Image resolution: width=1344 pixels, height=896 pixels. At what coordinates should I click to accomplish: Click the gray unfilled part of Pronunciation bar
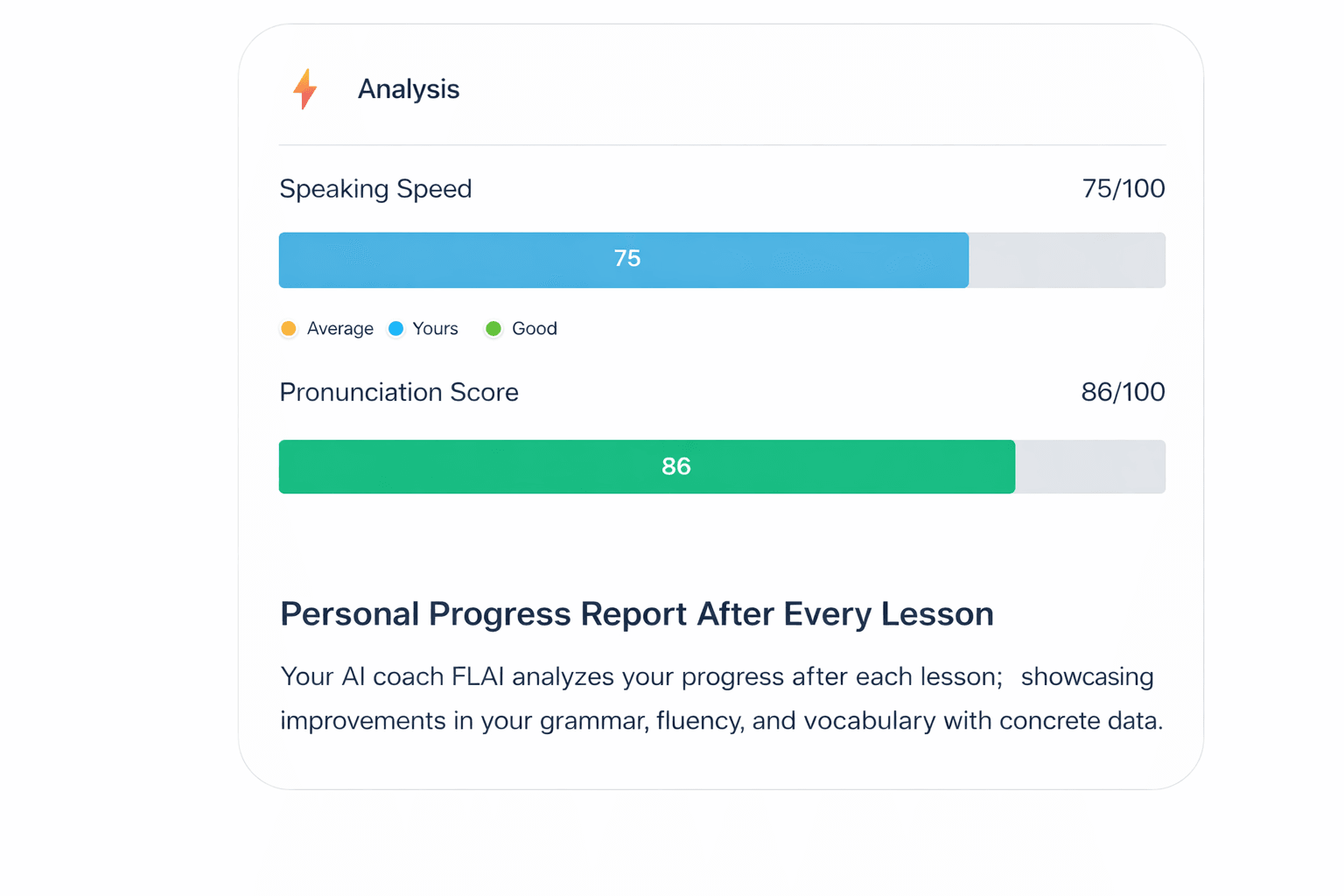point(1089,466)
